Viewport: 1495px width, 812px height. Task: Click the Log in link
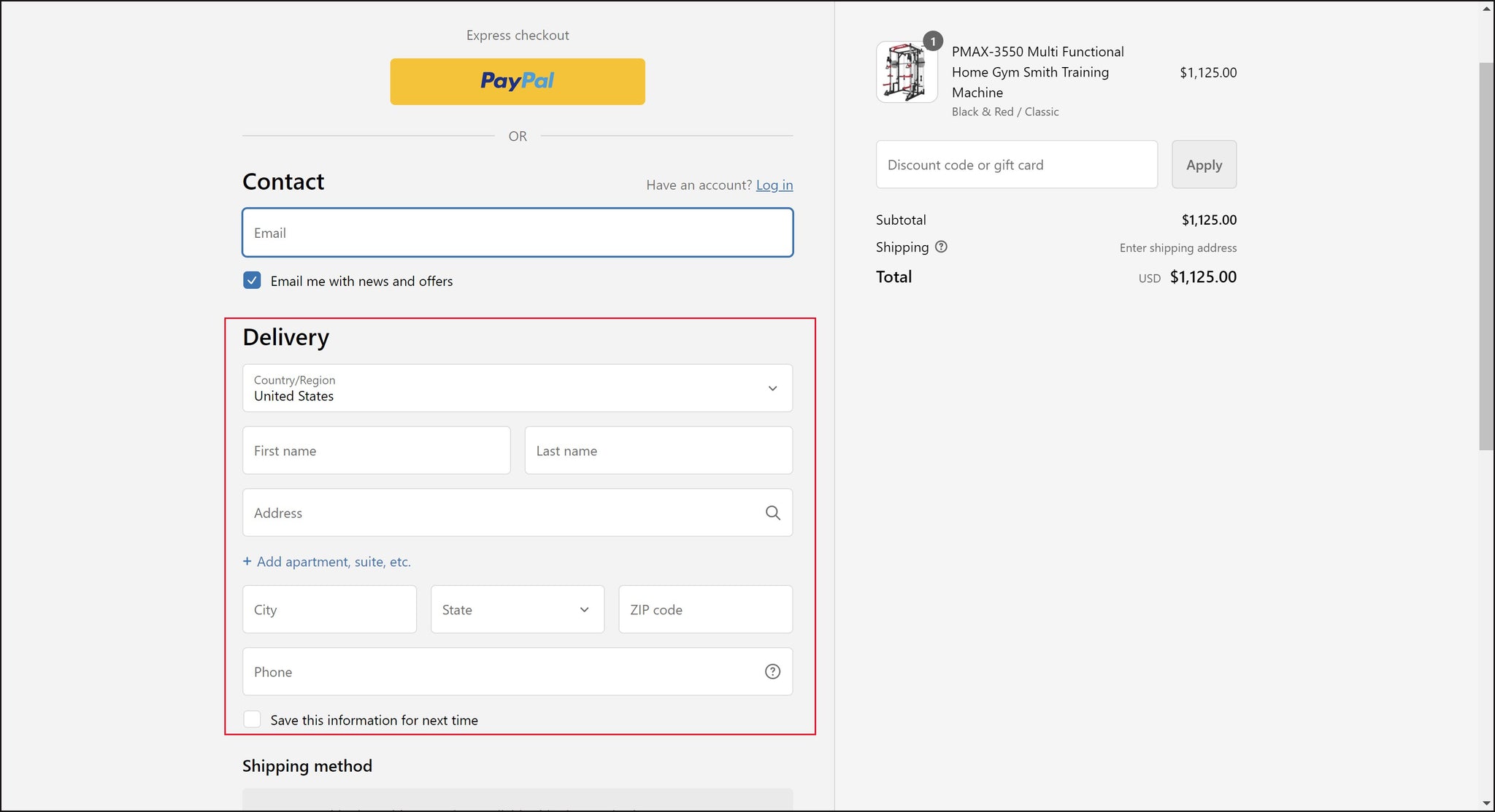click(775, 184)
